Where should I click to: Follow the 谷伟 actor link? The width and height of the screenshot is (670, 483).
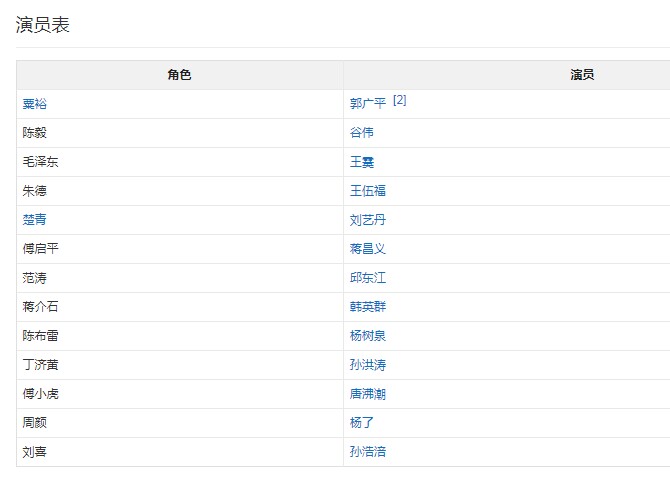pos(361,132)
